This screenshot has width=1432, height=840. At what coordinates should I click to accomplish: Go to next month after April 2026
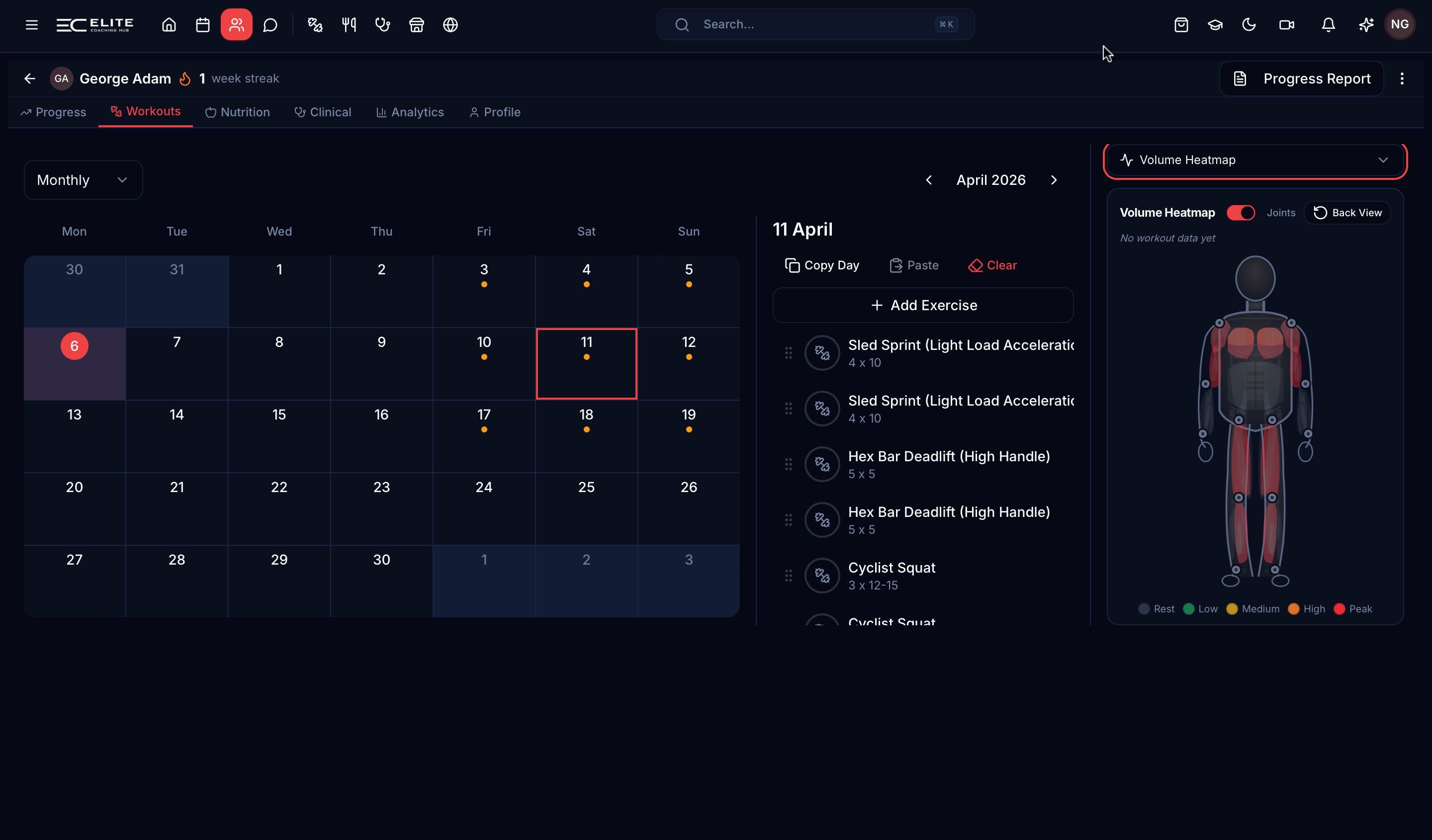click(x=1054, y=180)
